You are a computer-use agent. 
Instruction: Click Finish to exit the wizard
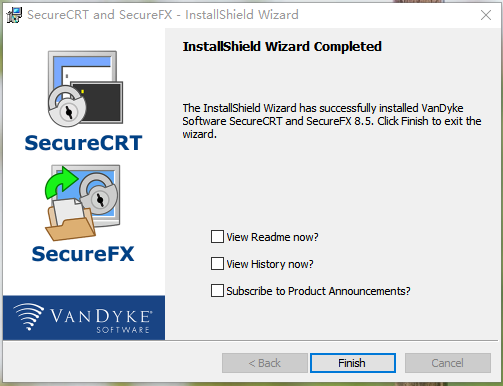click(353, 363)
